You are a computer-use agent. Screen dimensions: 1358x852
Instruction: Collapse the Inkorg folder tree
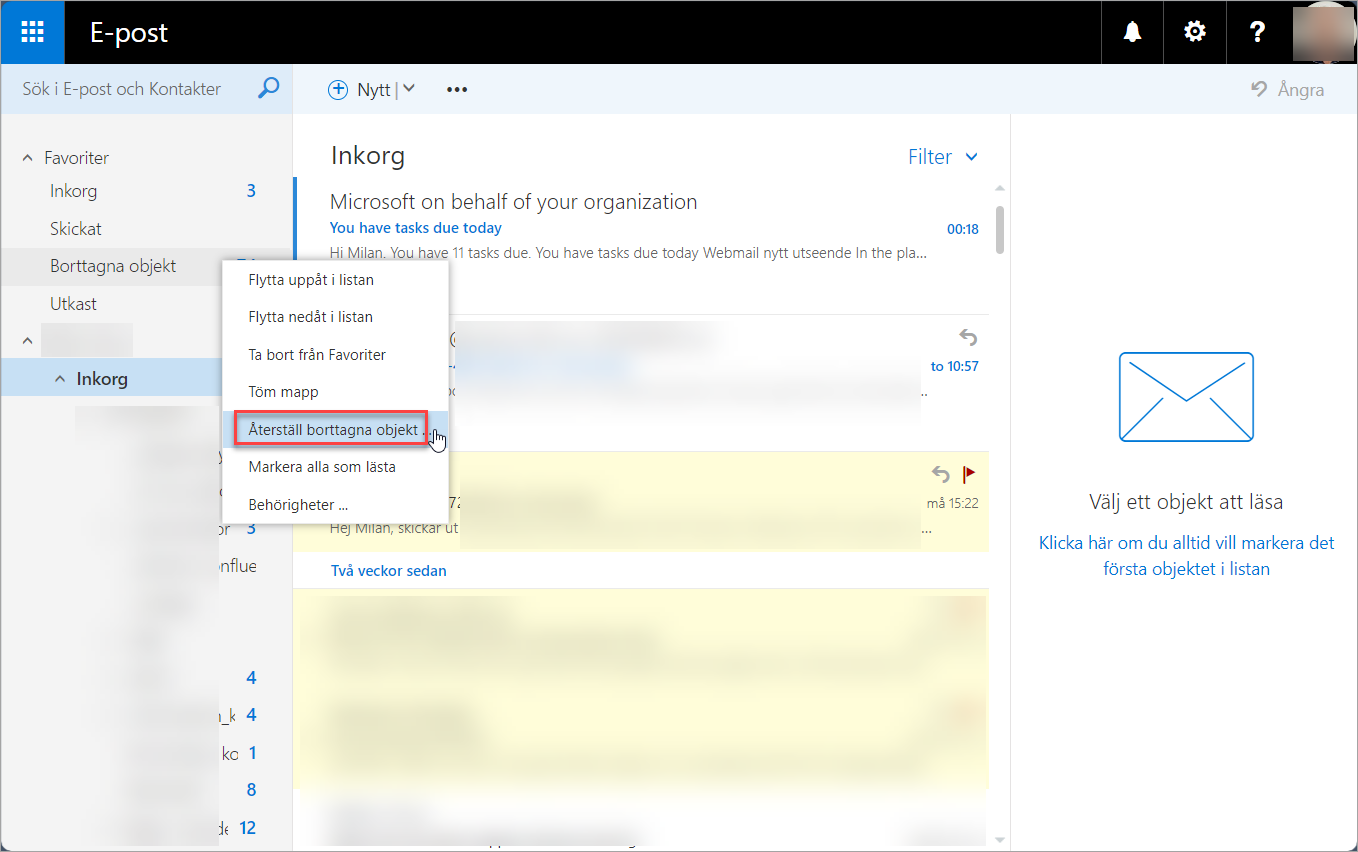click(x=60, y=379)
